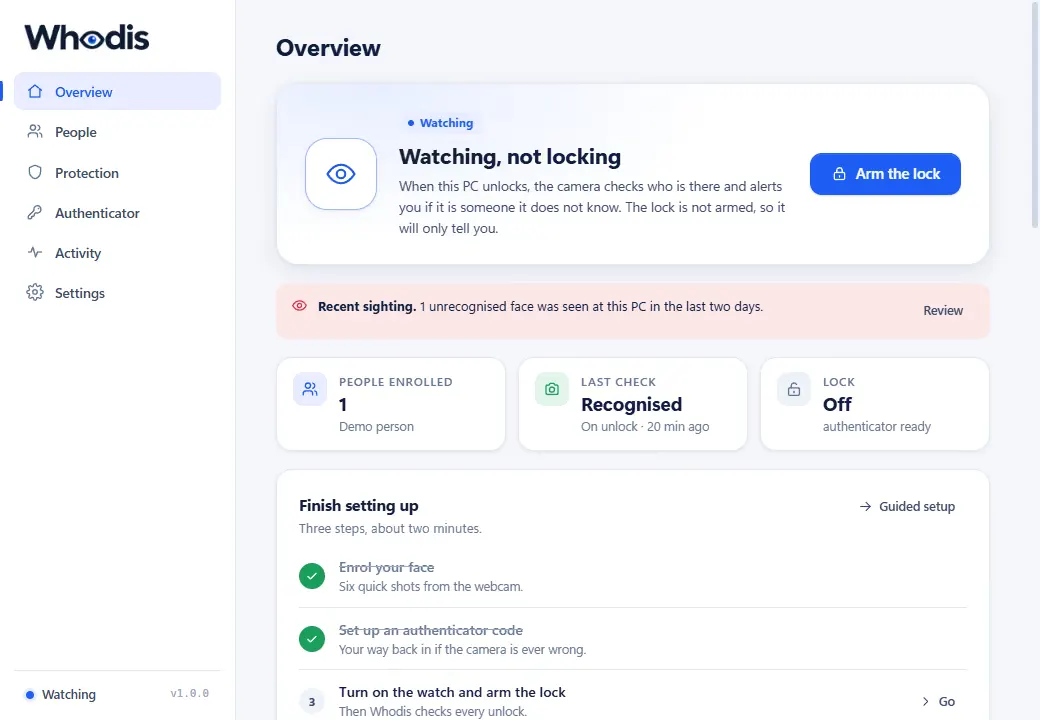Open the Overview page in the sidebar
Screen dimensions: 1040x720
point(117,91)
